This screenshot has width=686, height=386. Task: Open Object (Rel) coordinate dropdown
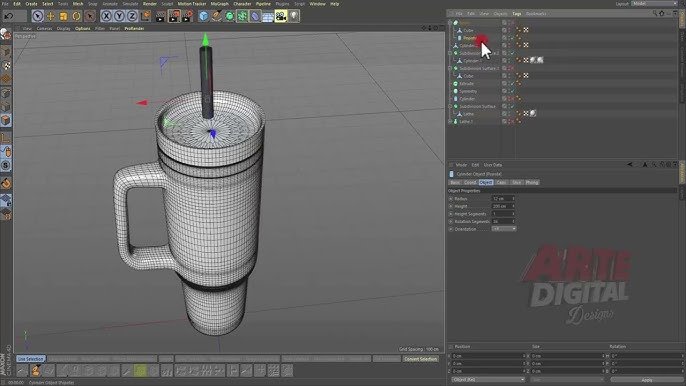488,379
